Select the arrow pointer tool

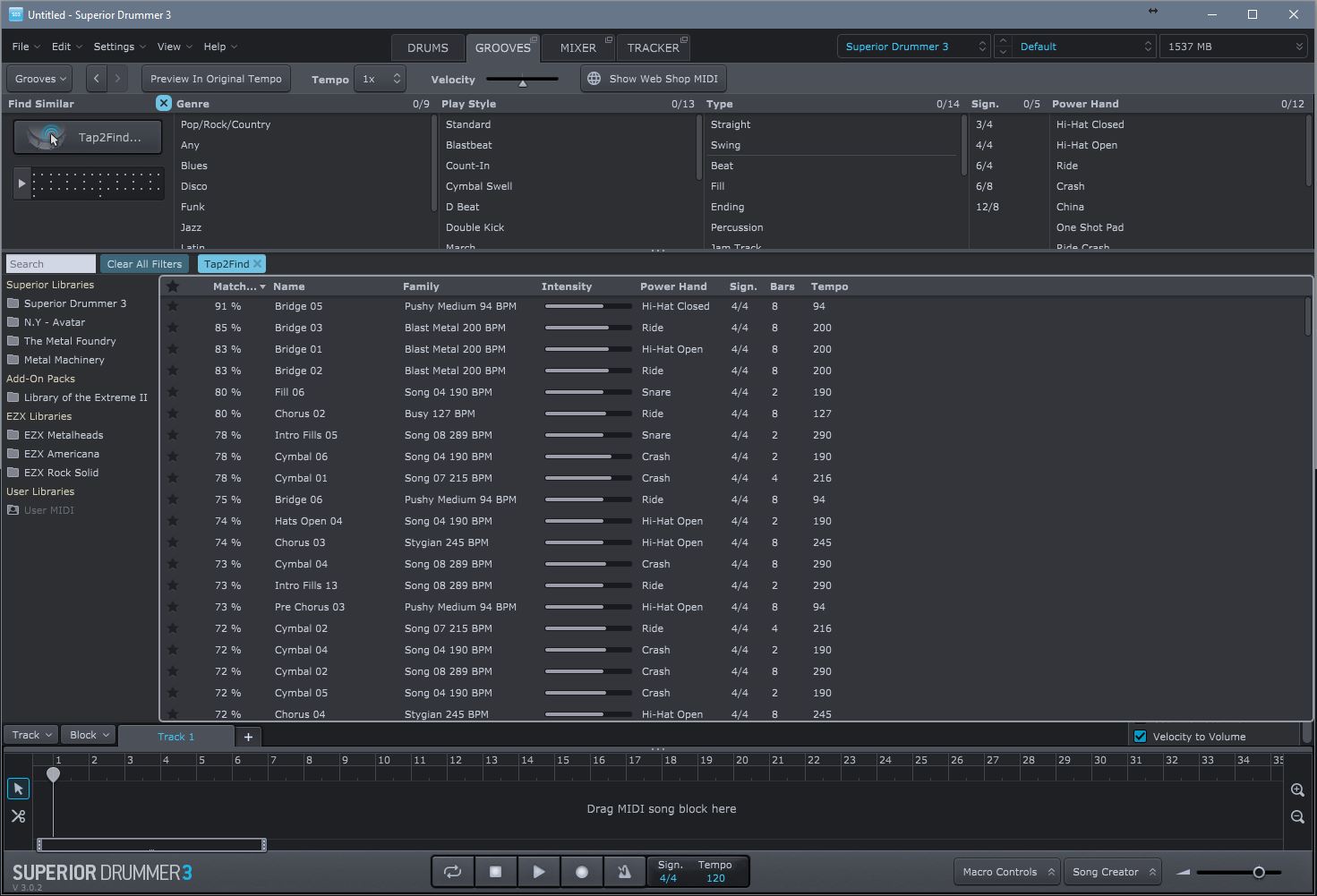pos(18,789)
